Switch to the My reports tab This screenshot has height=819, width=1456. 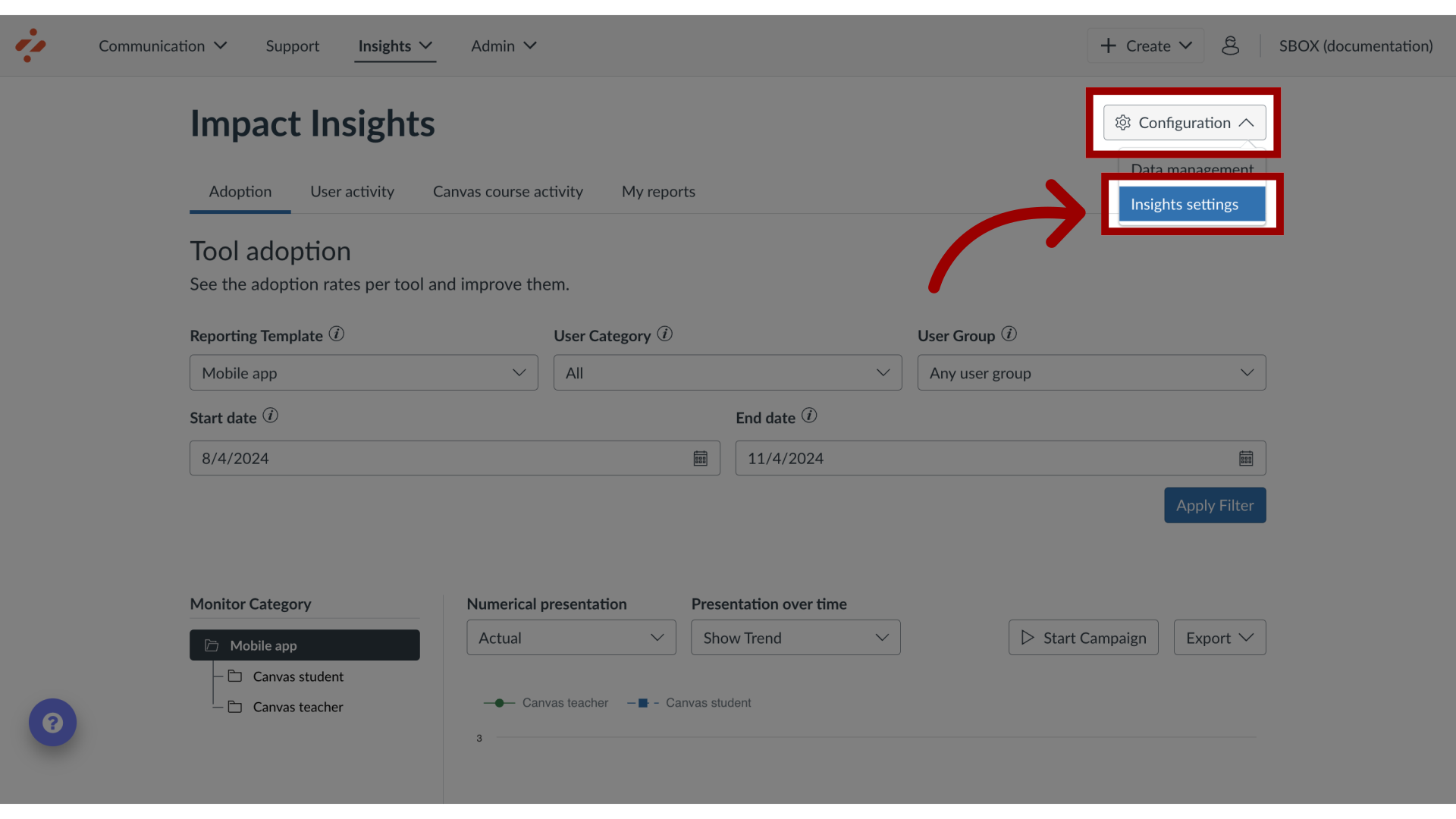(658, 192)
